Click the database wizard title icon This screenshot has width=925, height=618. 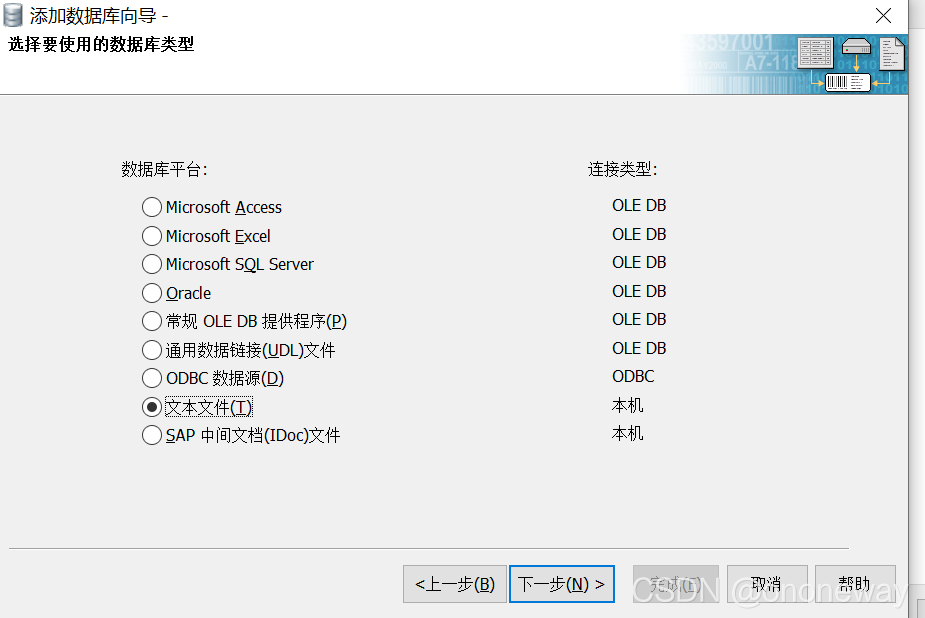point(13,15)
